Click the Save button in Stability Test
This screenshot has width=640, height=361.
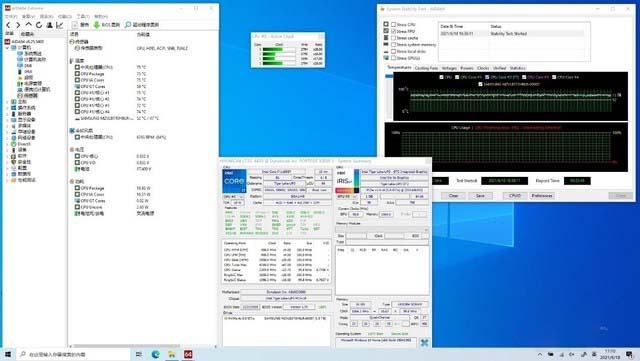coord(480,196)
